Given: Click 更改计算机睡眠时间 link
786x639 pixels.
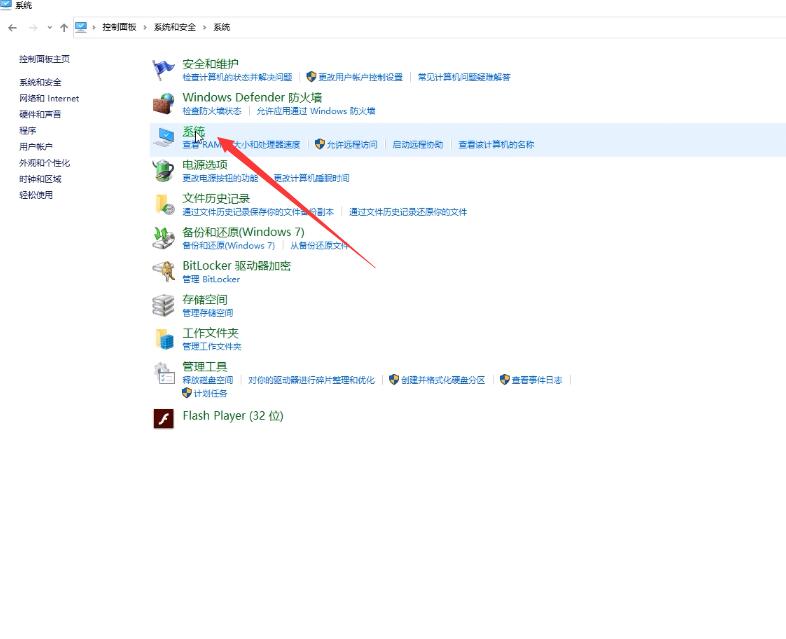Looking at the screenshot, I should pyautogui.click(x=311, y=178).
